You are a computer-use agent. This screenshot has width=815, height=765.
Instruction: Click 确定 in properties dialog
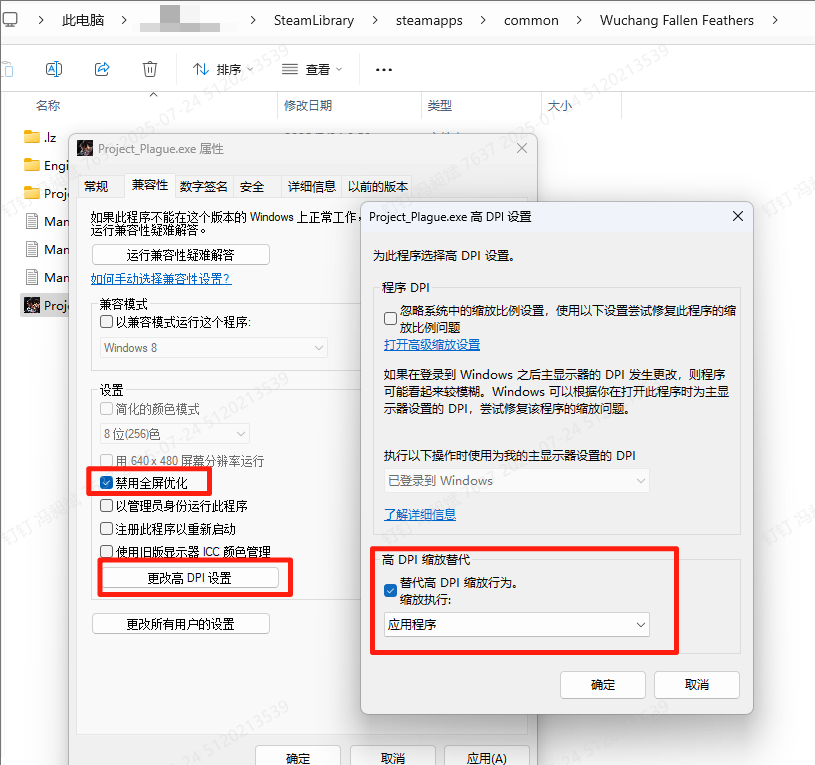click(298, 757)
